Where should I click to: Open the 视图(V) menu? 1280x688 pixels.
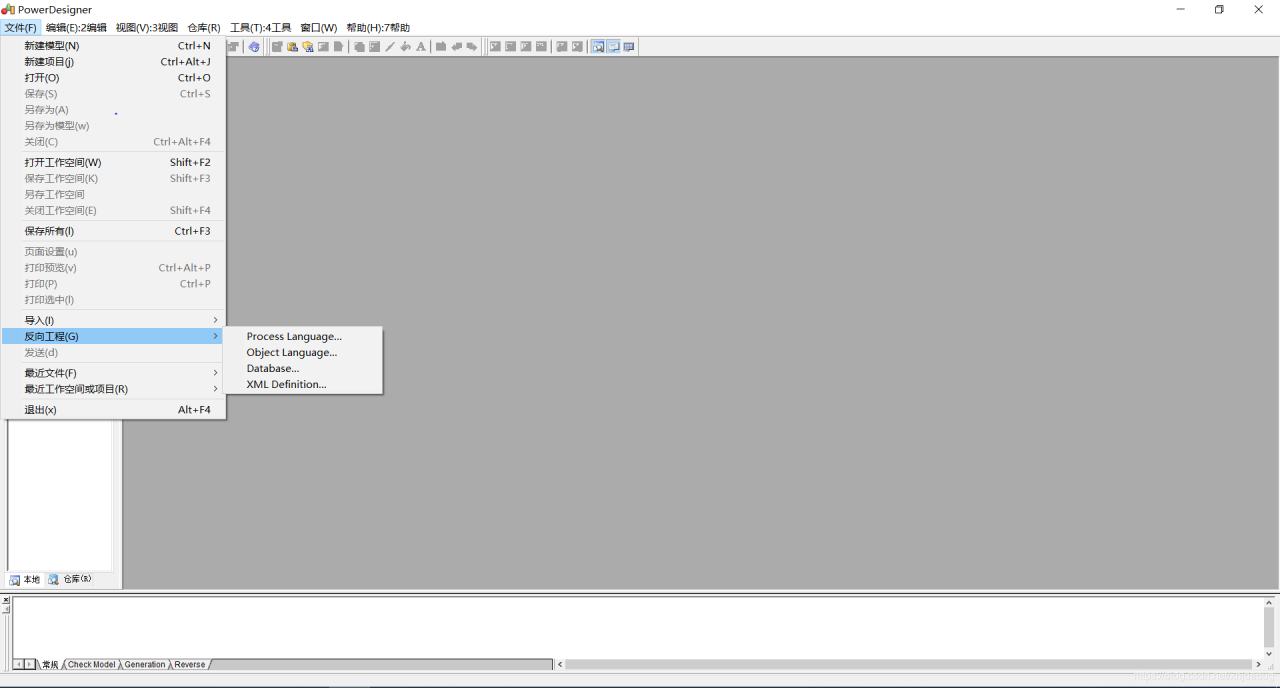147,28
